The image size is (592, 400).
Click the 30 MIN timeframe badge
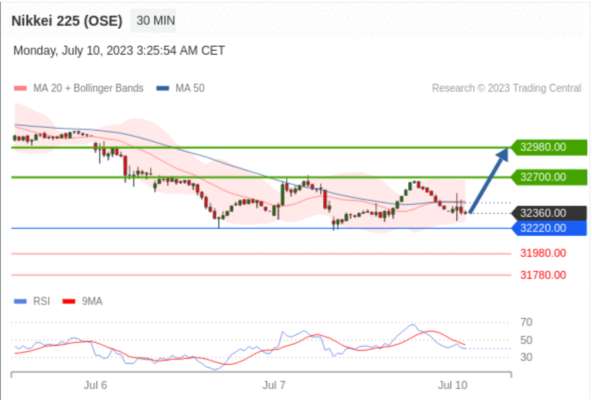click(x=153, y=21)
